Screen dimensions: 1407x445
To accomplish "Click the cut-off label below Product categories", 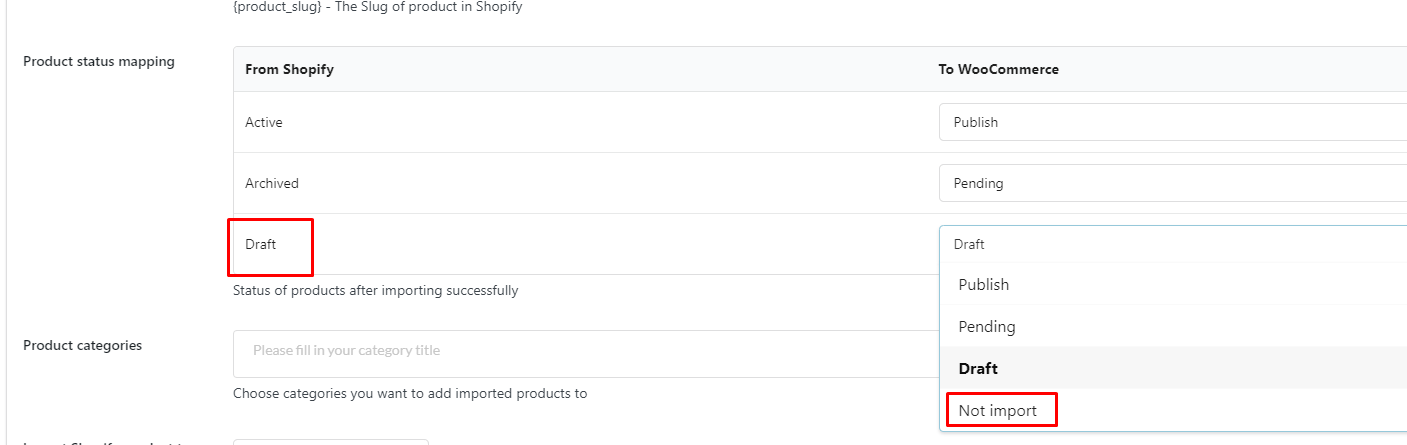I will (99, 442).
